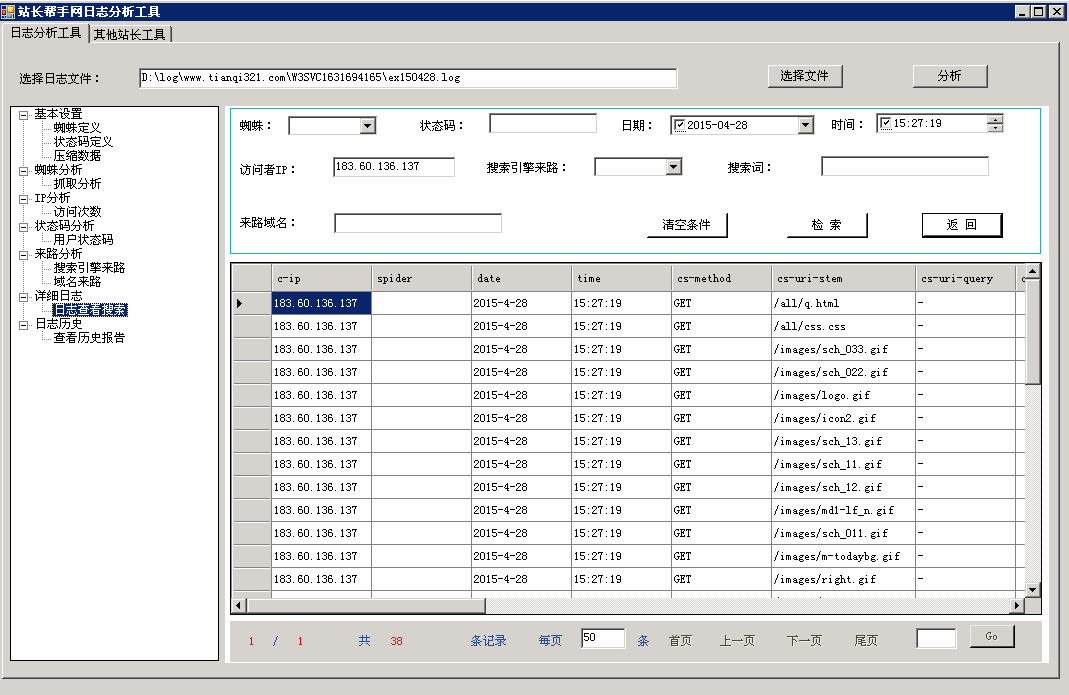Screen dimensions: 1069x695
Task: Enable or disable the date filter checkbox
Action: click(680, 125)
